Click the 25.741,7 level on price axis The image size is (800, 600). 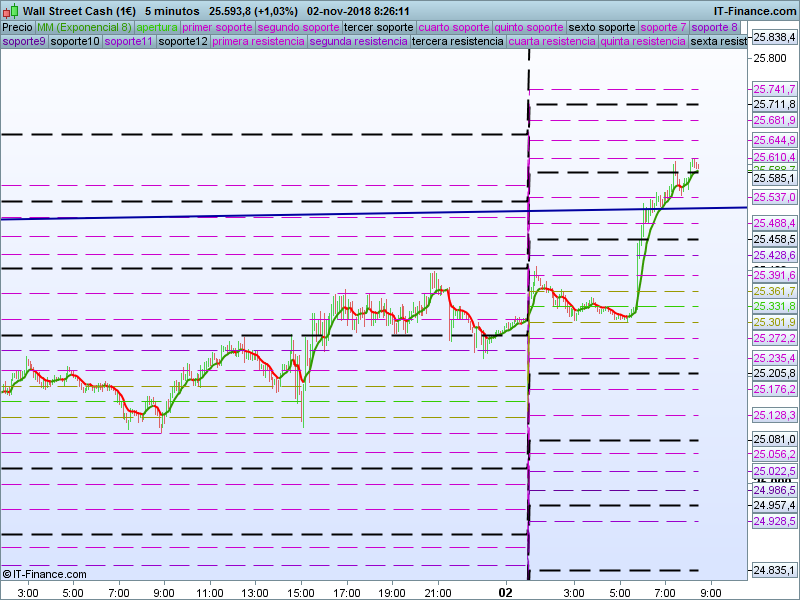coord(773,90)
